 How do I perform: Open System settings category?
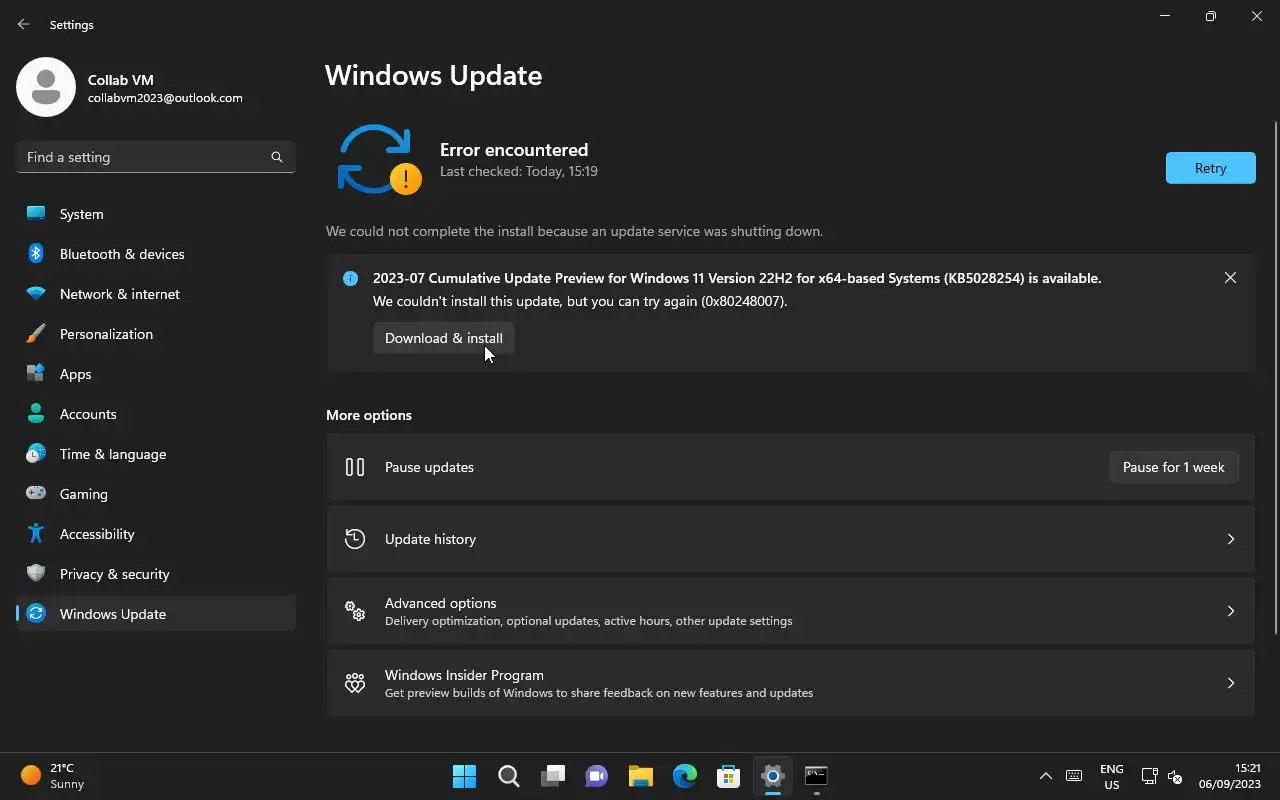point(156,214)
